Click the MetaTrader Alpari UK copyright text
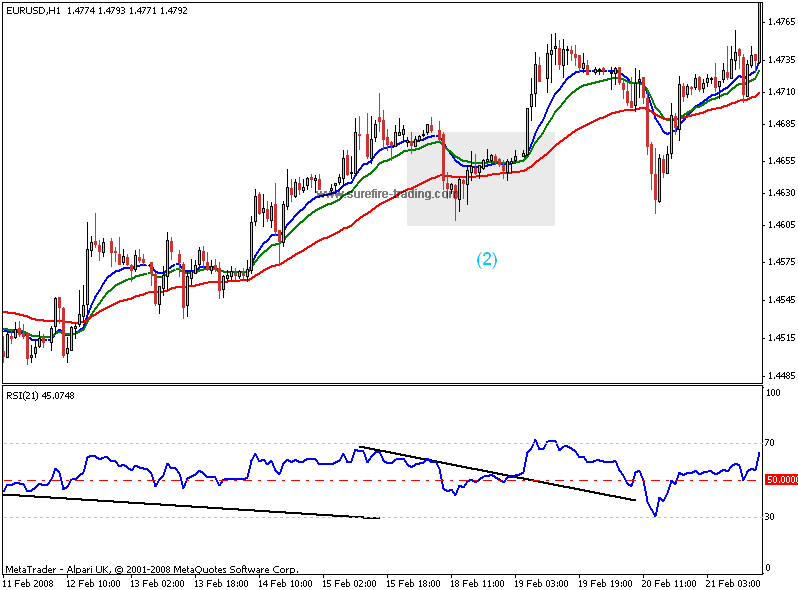This screenshot has width=798, height=590. pyautogui.click(x=152, y=570)
